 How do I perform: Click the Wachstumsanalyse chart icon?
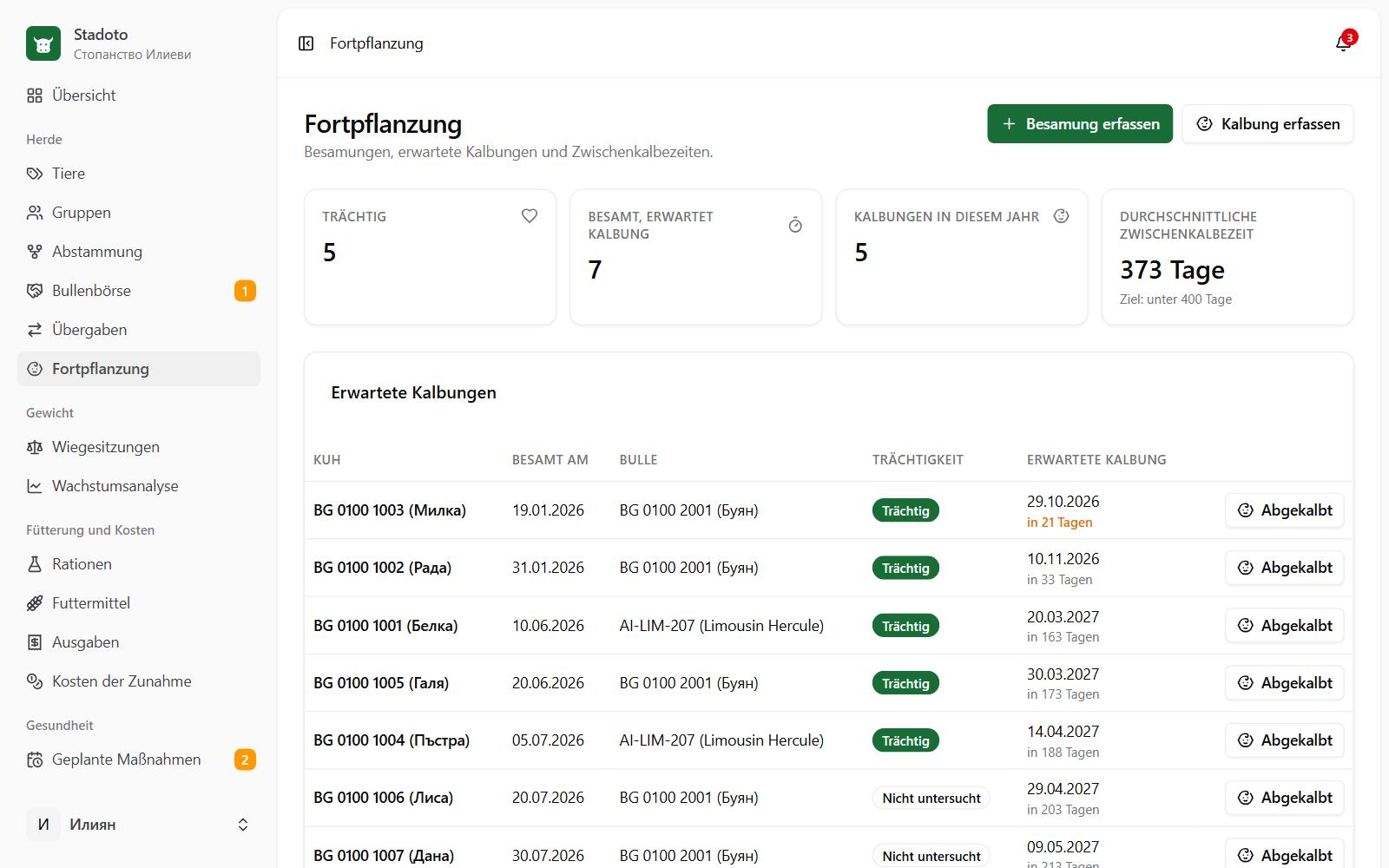tap(35, 486)
